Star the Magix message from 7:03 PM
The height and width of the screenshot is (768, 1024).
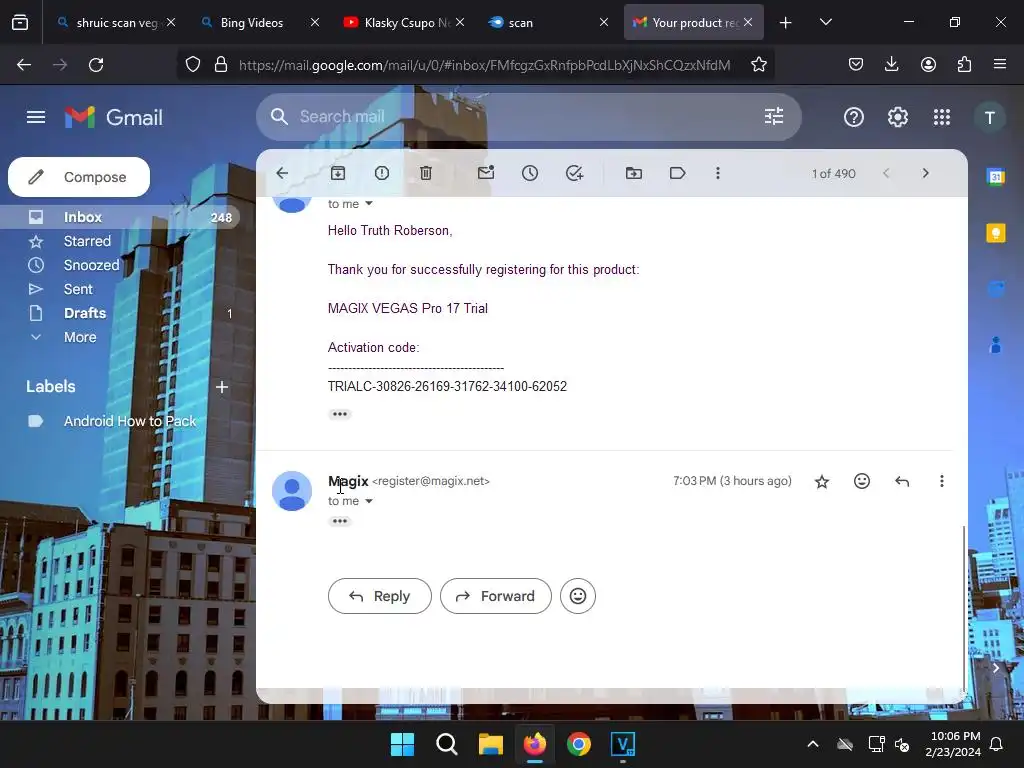[822, 481]
